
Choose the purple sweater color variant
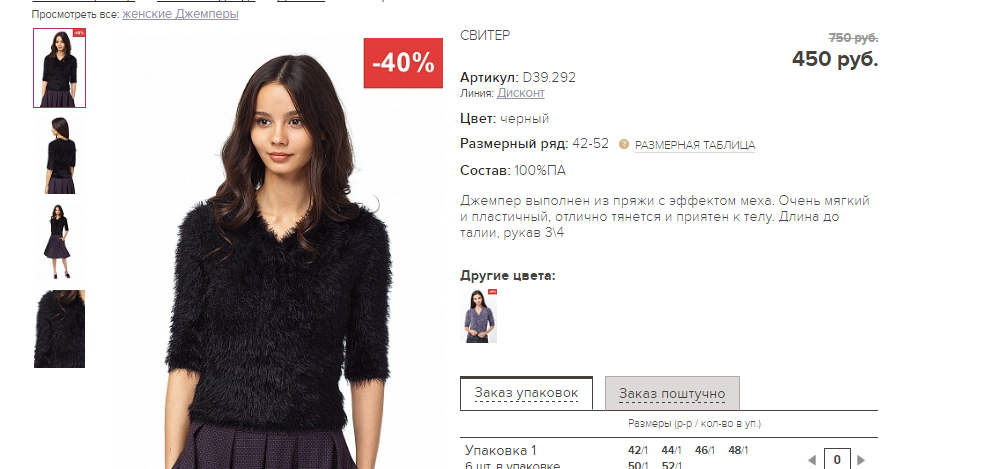tap(478, 316)
